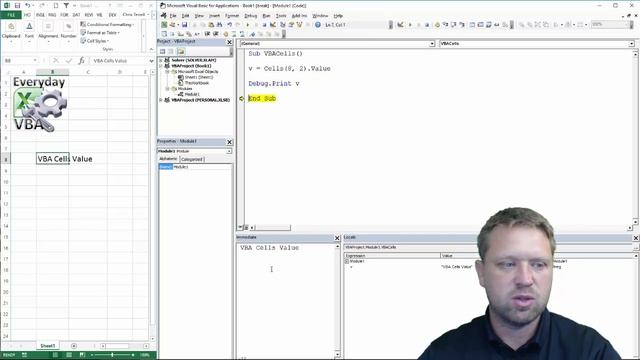Click the Find binoculars icon in VBA toolbar

tap(220, 25)
